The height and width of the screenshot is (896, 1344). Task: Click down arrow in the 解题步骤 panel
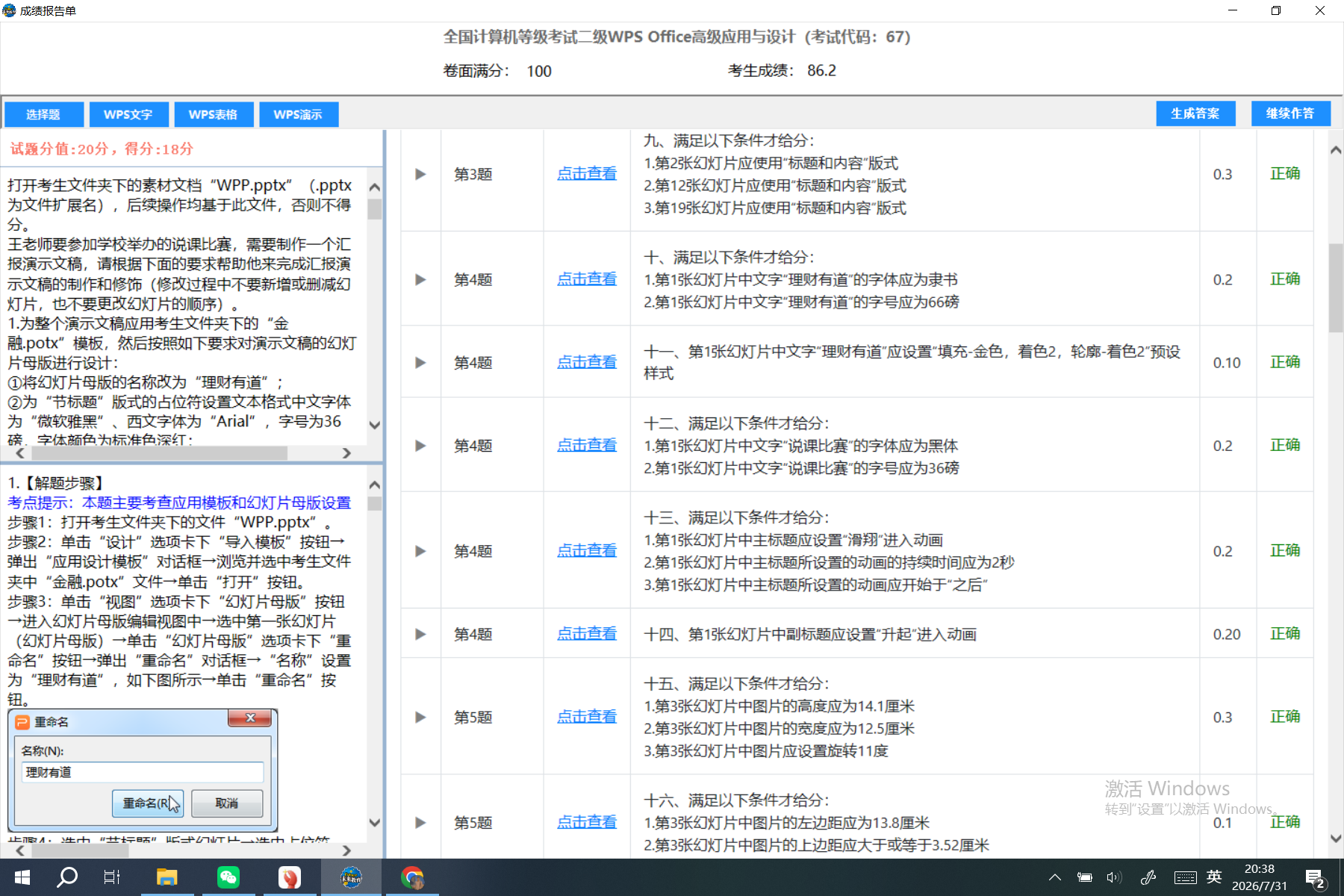point(375,823)
